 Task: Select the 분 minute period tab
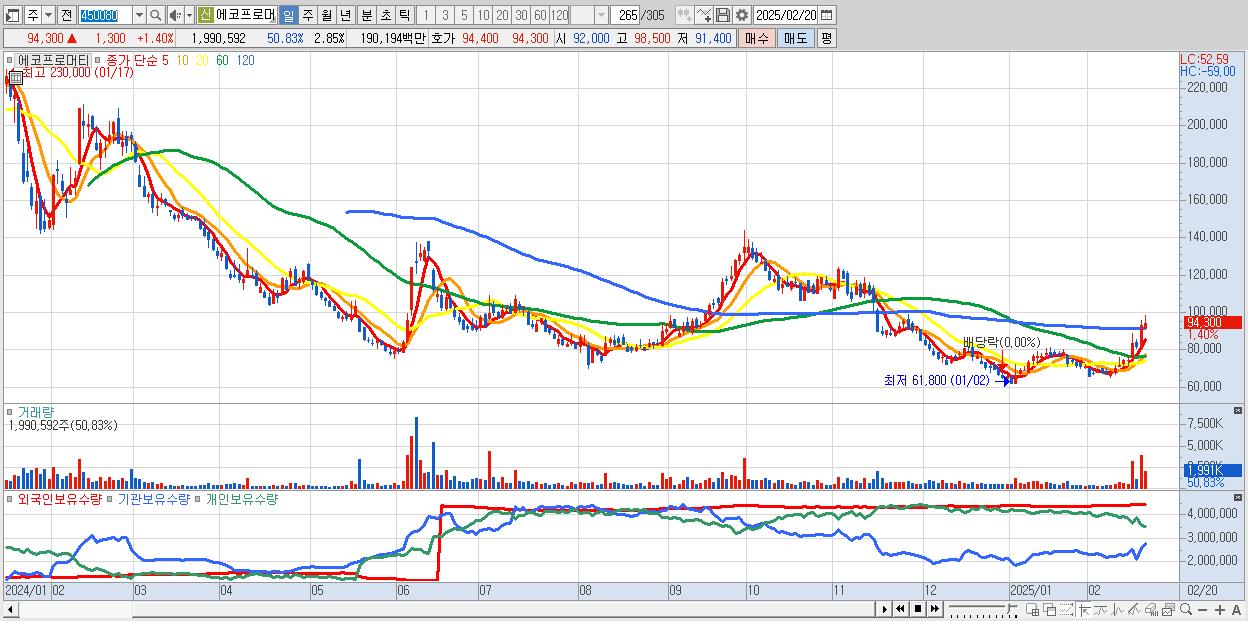(366, 15)
